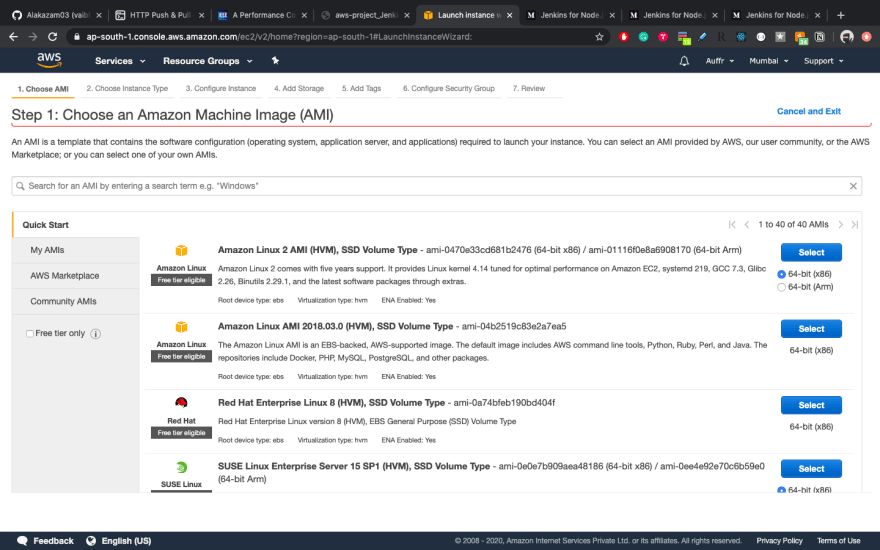Click the Cancel and Exit link

pyautogui.click(x=809, y=111)
